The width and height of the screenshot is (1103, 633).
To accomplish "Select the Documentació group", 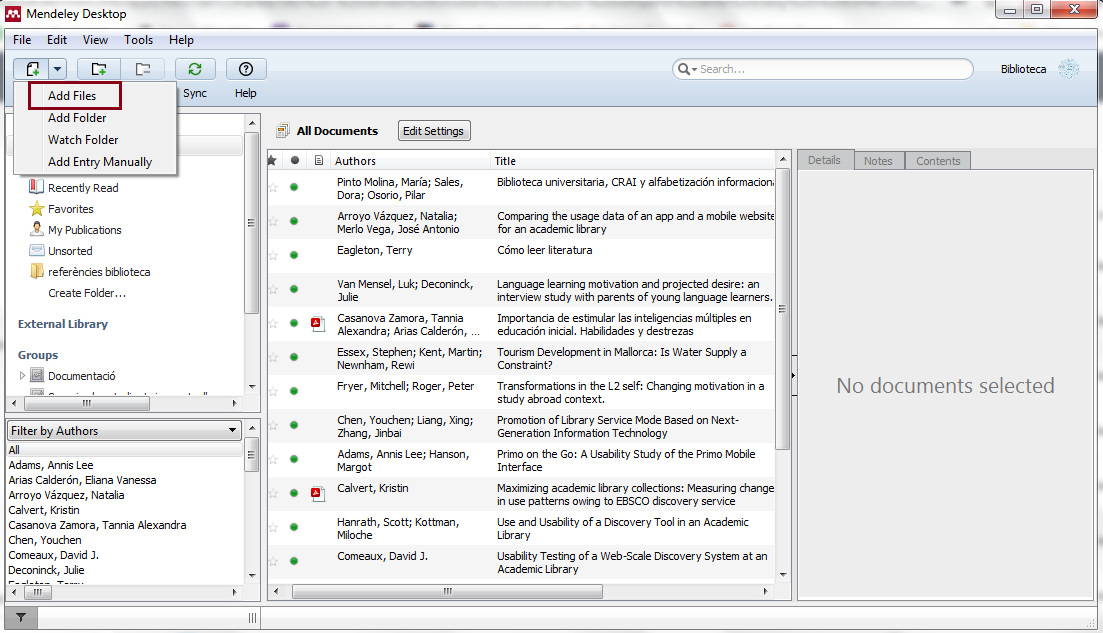I will [x=82, y=376].
